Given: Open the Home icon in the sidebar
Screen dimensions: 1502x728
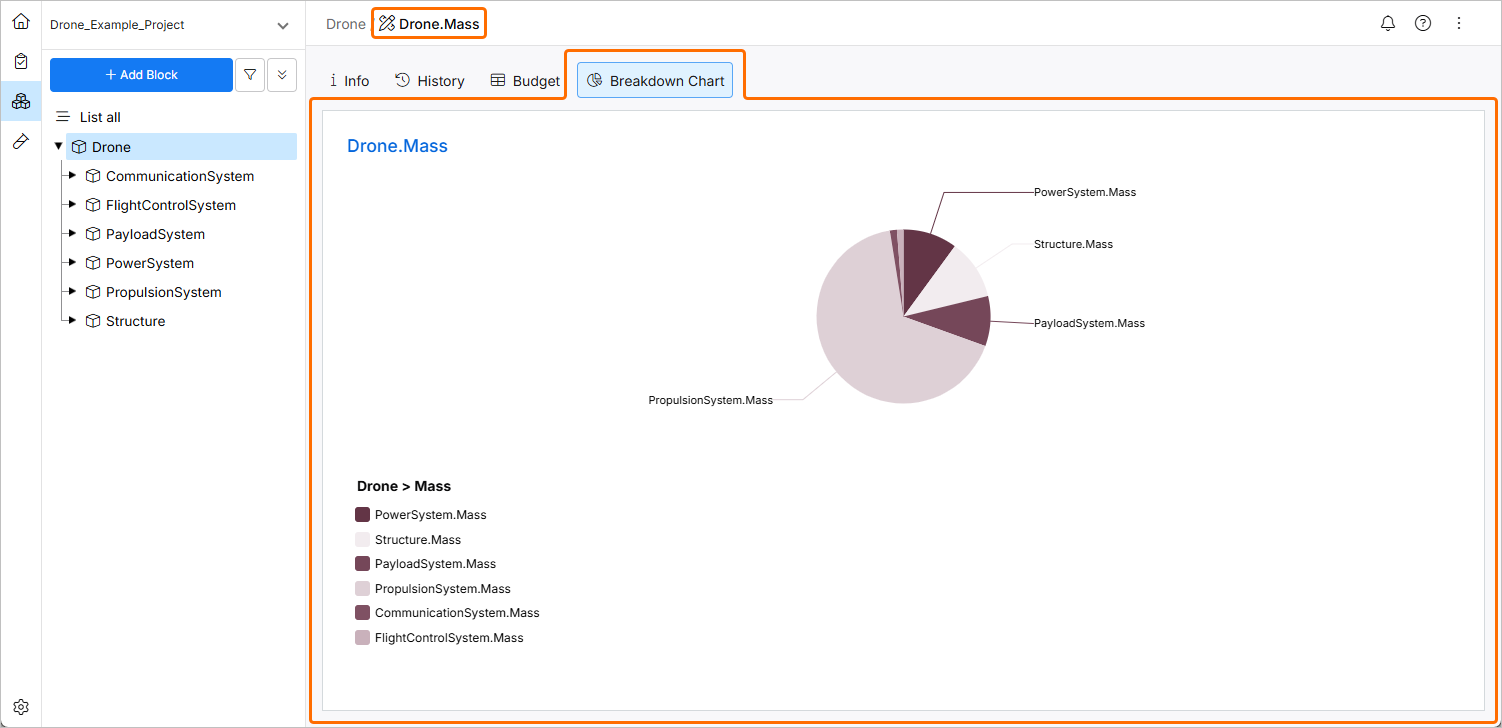Looking at the screenshot, I should tap(20, 20).
